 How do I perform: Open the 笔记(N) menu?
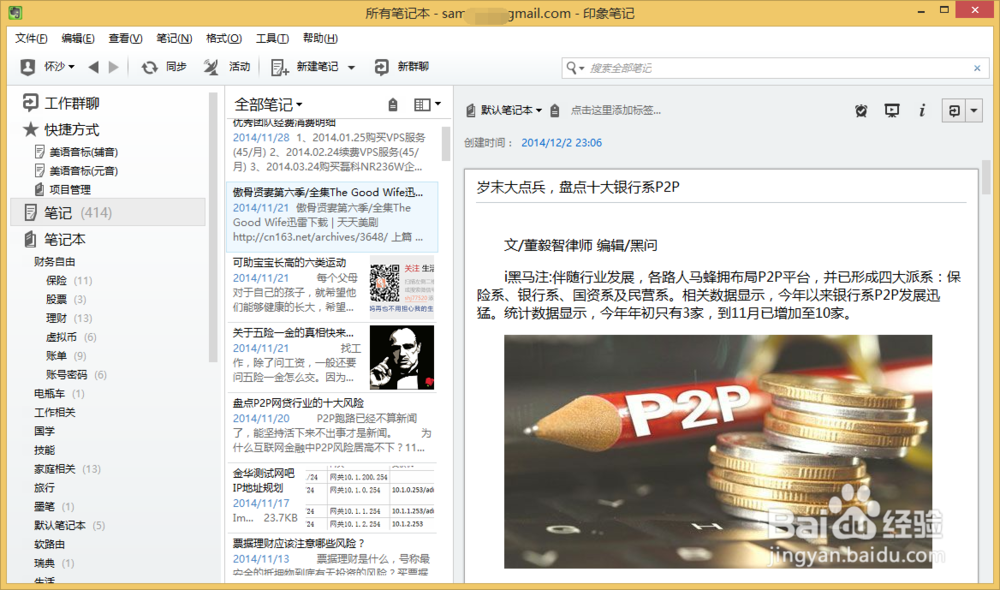click(174, 38)
